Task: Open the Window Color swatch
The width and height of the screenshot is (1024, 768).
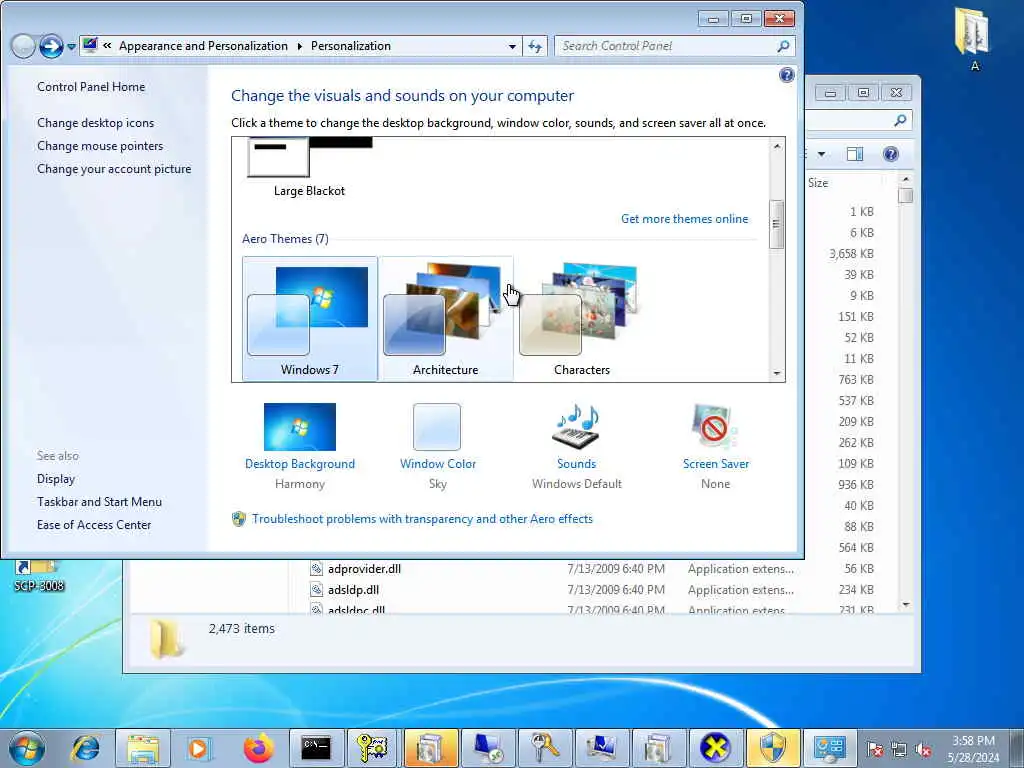Action: coord(437,427)
